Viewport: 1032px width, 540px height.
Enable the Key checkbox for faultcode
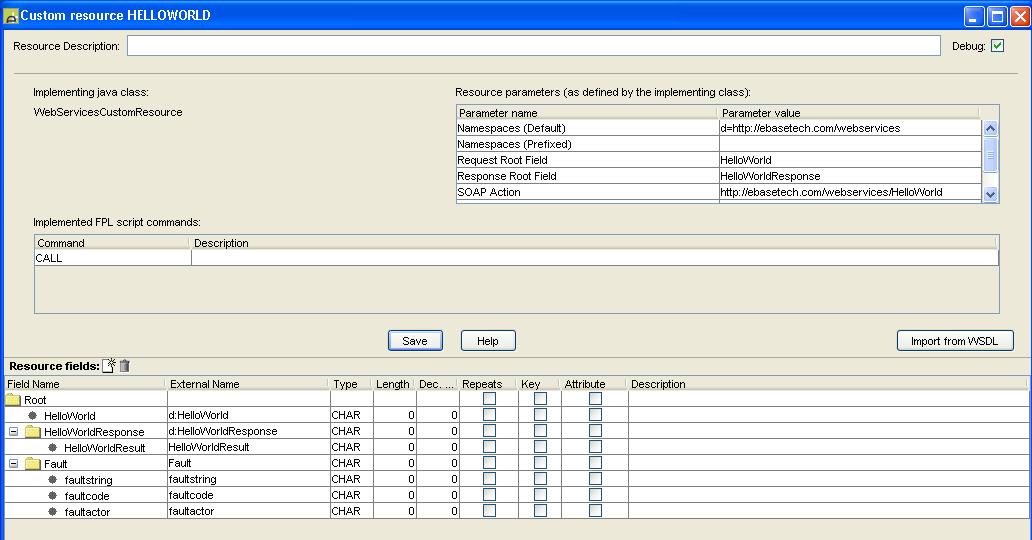(540, 495)
